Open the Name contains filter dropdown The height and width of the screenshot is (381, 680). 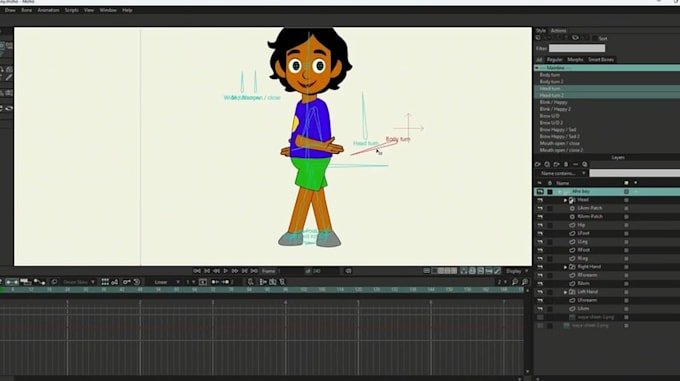562,173
